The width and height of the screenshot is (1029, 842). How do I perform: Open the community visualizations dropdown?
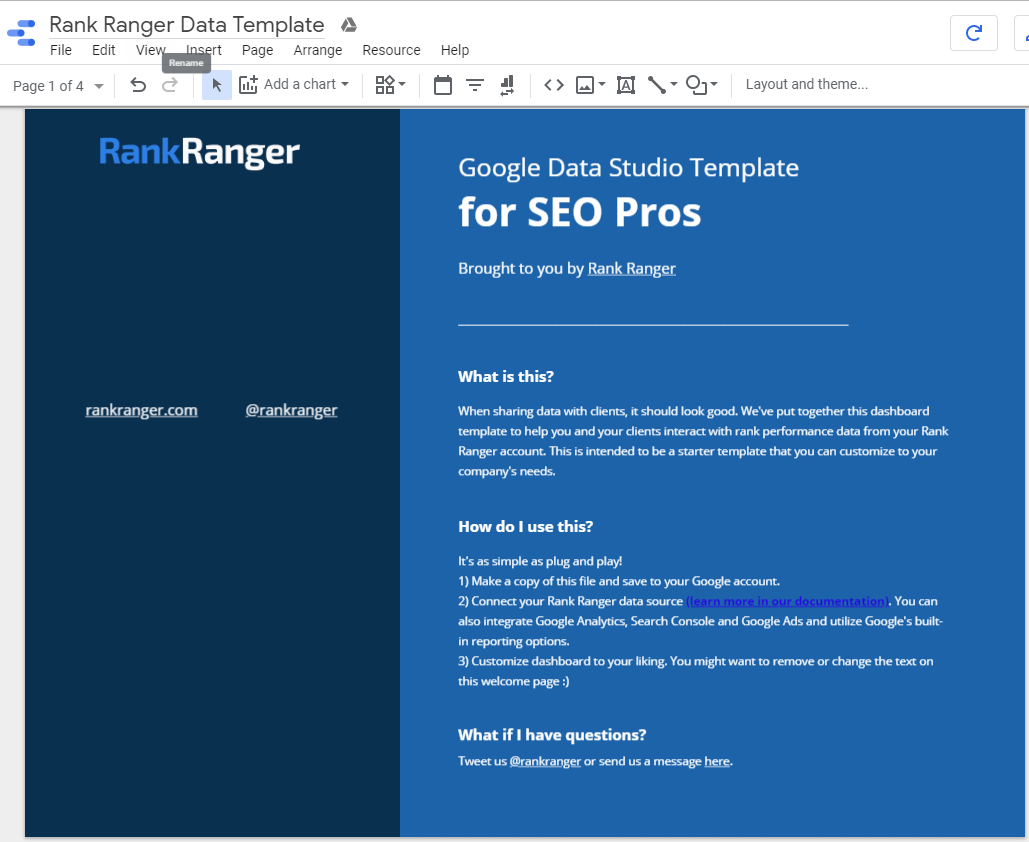390,85
